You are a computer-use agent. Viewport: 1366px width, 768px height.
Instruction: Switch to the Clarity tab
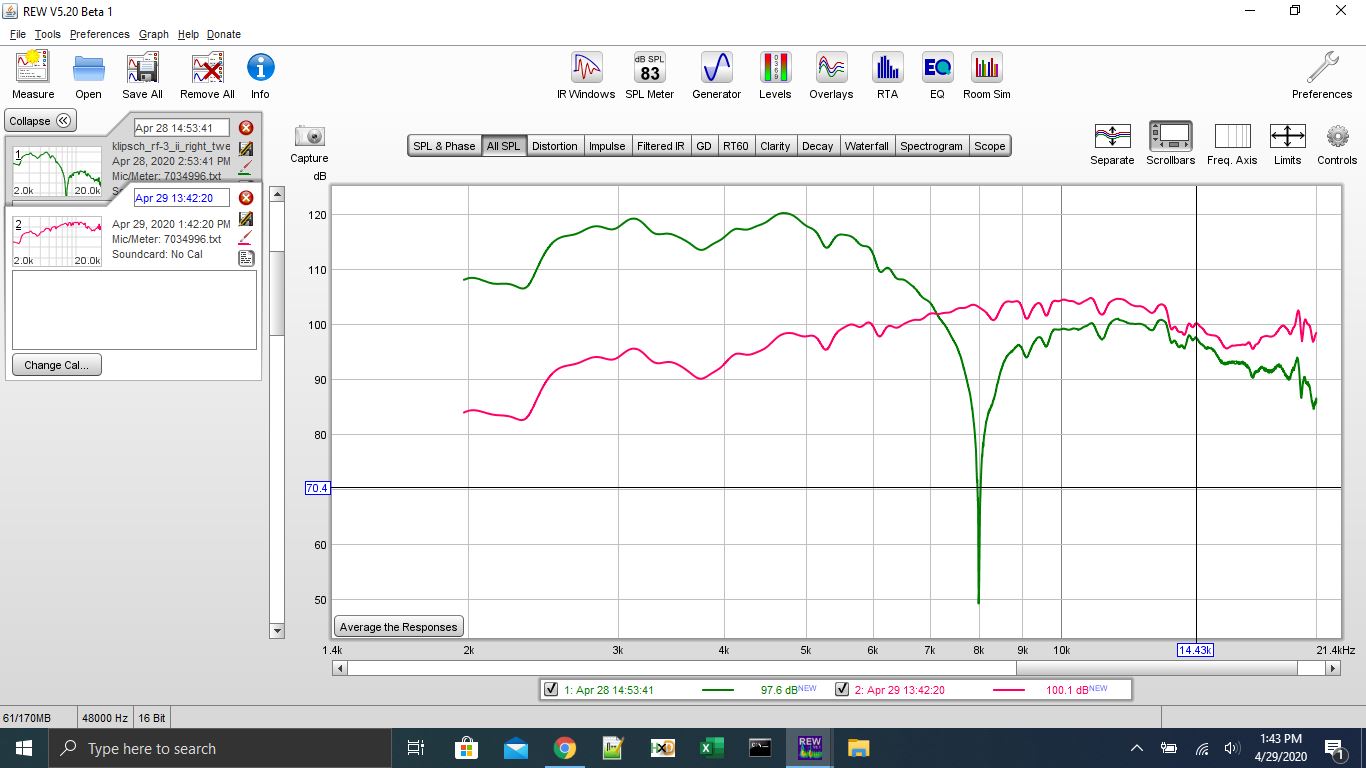click(x=775, y=146)
